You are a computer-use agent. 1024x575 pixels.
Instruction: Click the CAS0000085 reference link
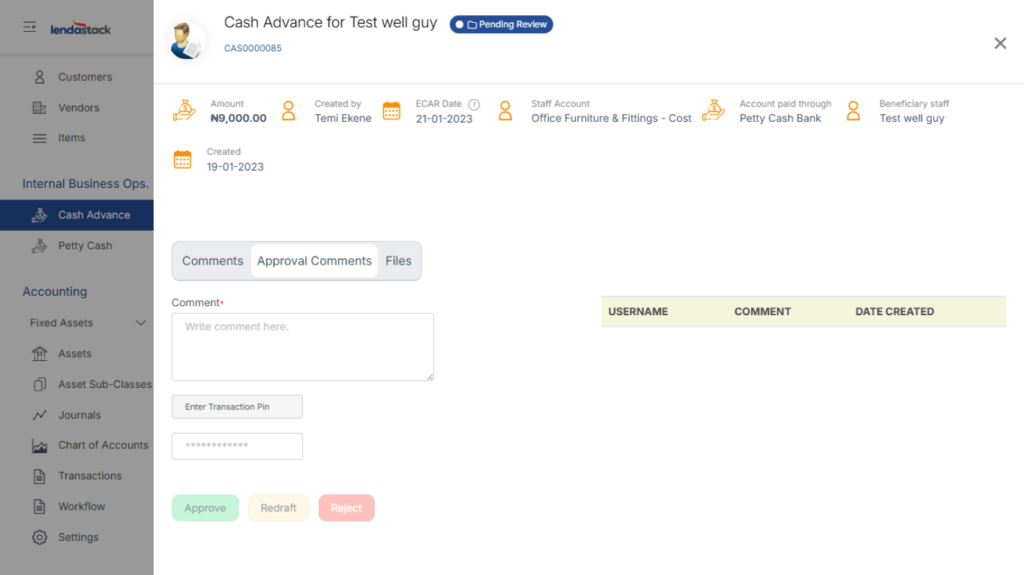pos(252,48)
